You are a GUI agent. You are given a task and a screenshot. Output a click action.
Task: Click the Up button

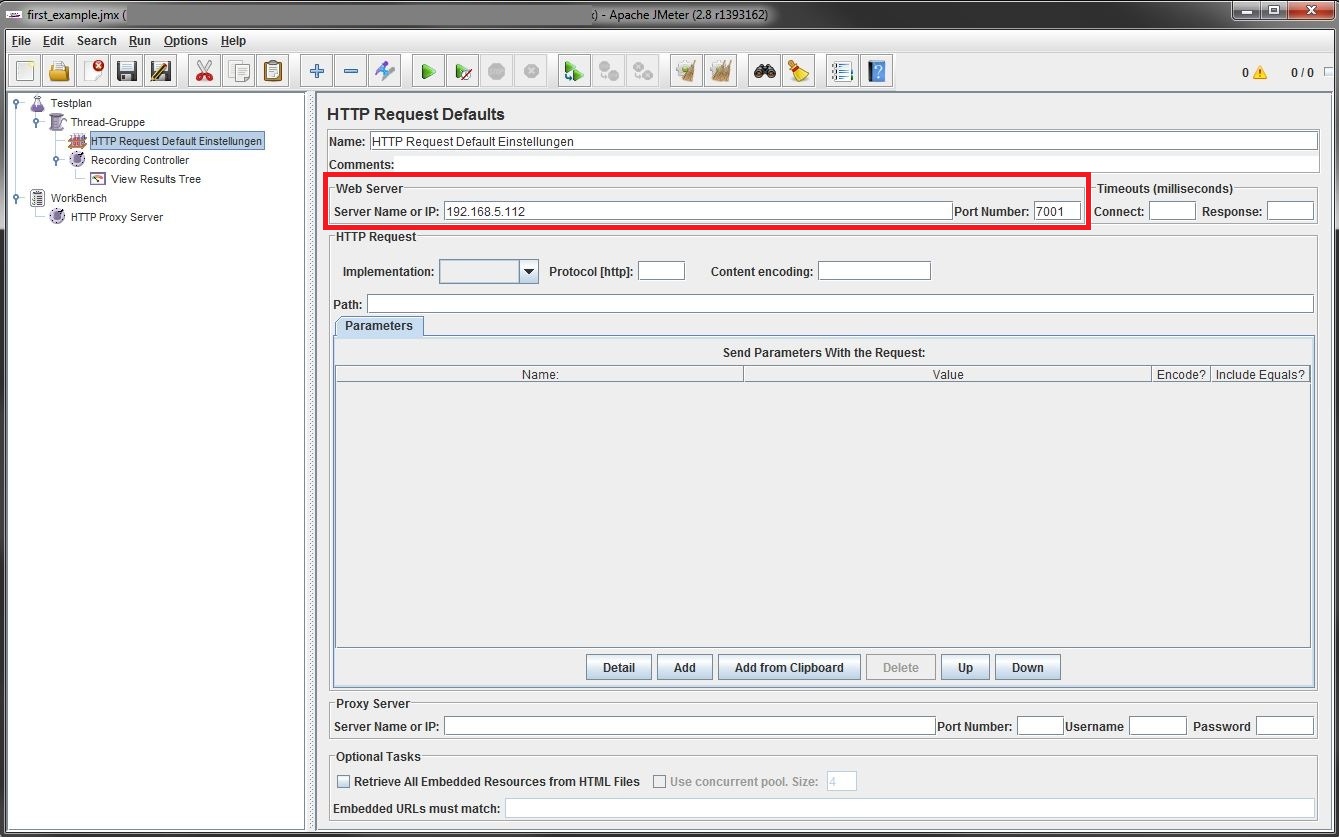pyautogui.click(x=965, y=668)
